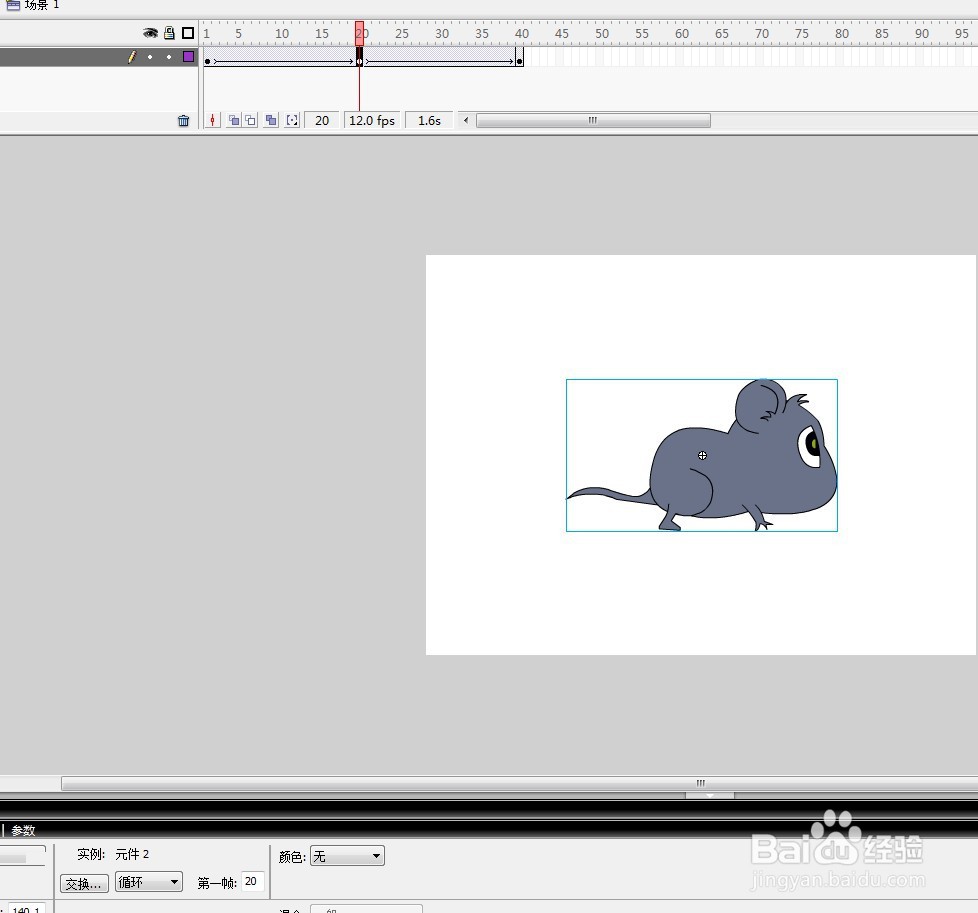The height and width of the screenshot is (913, 978).
Task: Click the 1.6s elapsed time display
Action: (x=429, y=120)
